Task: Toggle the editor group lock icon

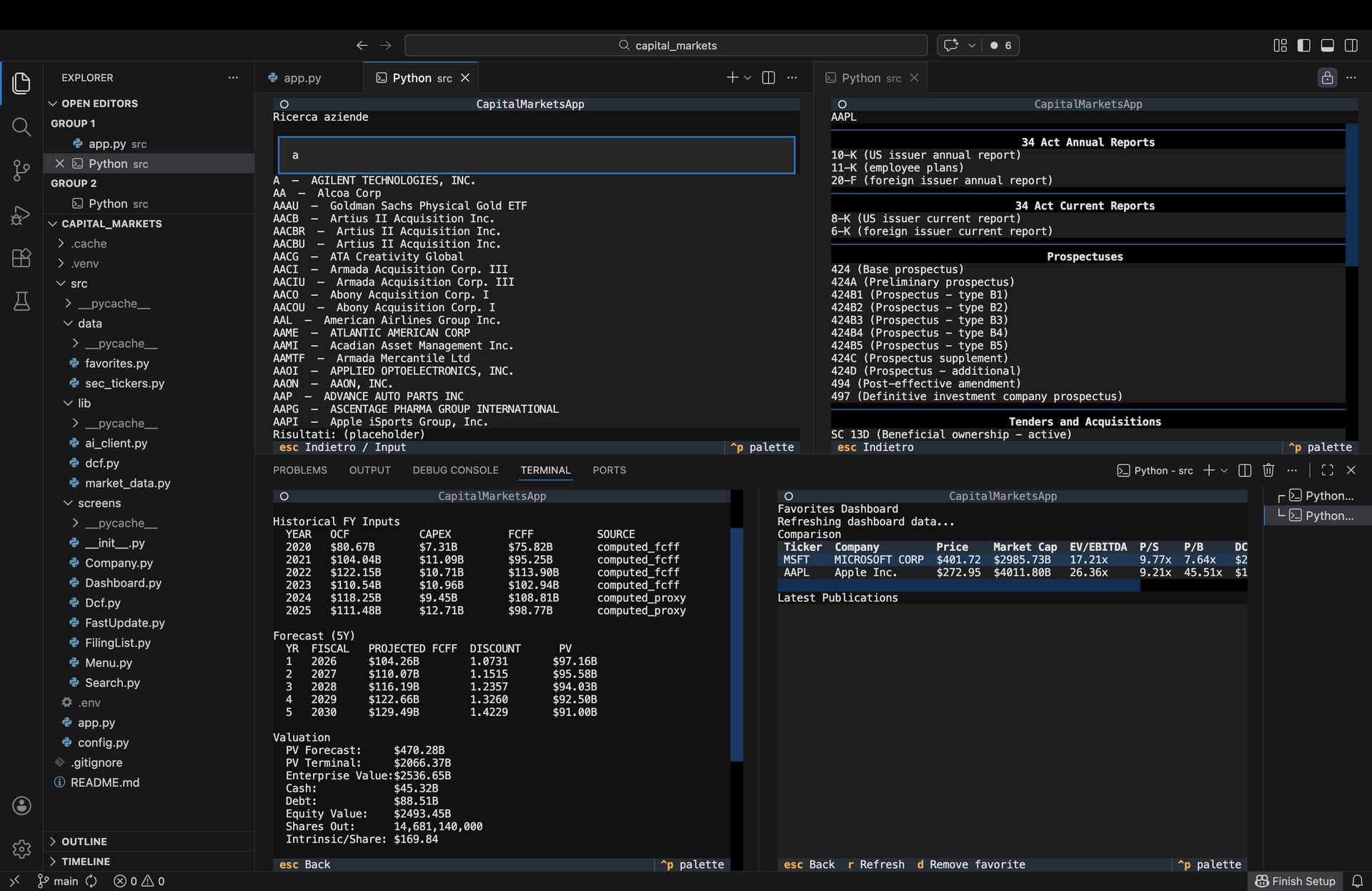Action: (x=1327, y=77)
